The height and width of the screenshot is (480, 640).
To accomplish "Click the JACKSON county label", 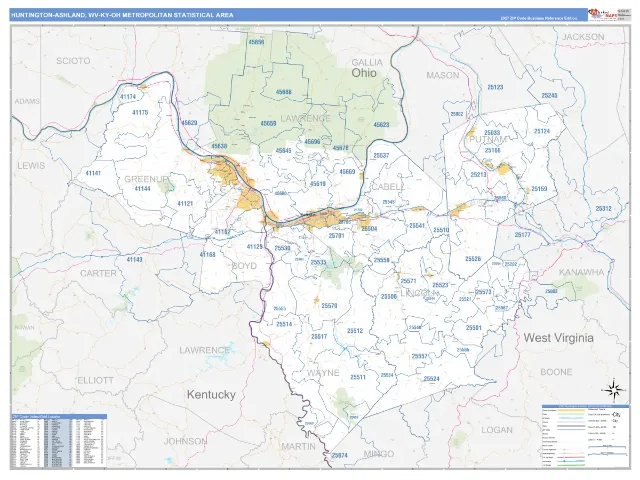I will (583, 37).
